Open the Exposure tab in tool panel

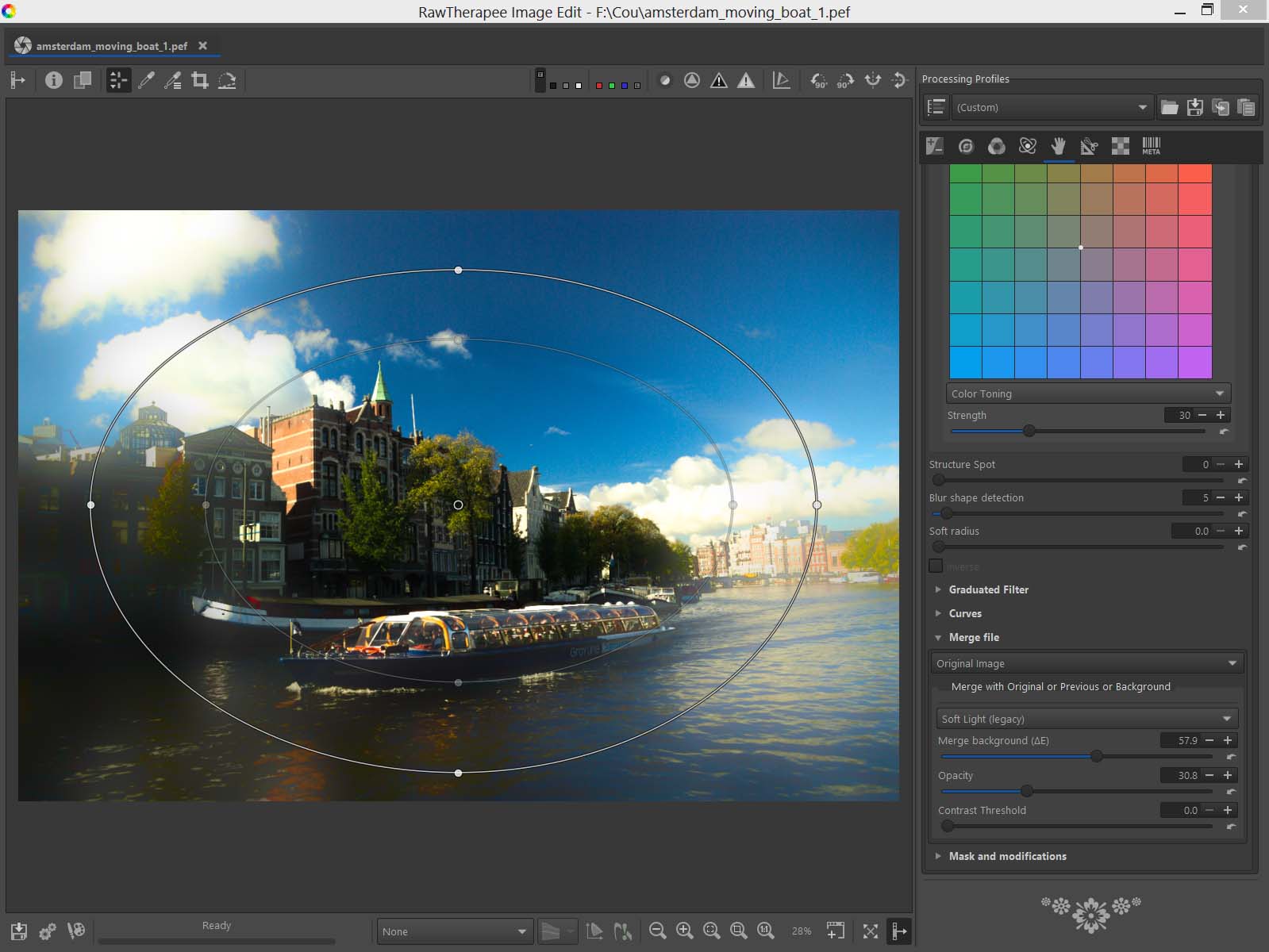[x=935, y=146]
